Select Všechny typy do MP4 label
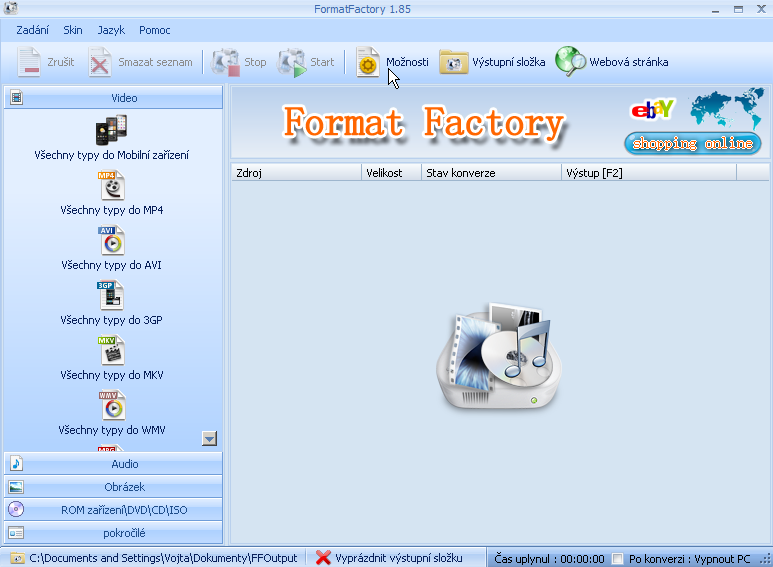The width and height of the screenshot is (773, 567). [x=111, y=210]
